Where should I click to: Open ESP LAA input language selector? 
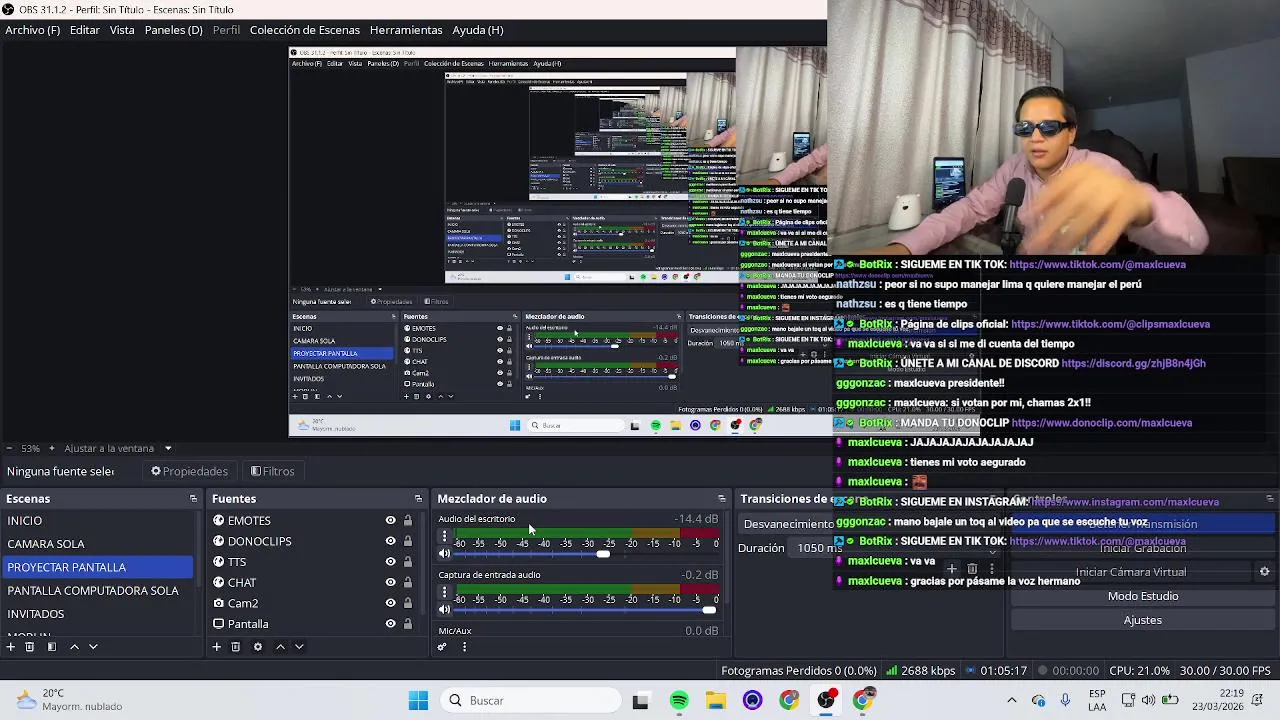pyautogui.click(x=1097, y=700)
